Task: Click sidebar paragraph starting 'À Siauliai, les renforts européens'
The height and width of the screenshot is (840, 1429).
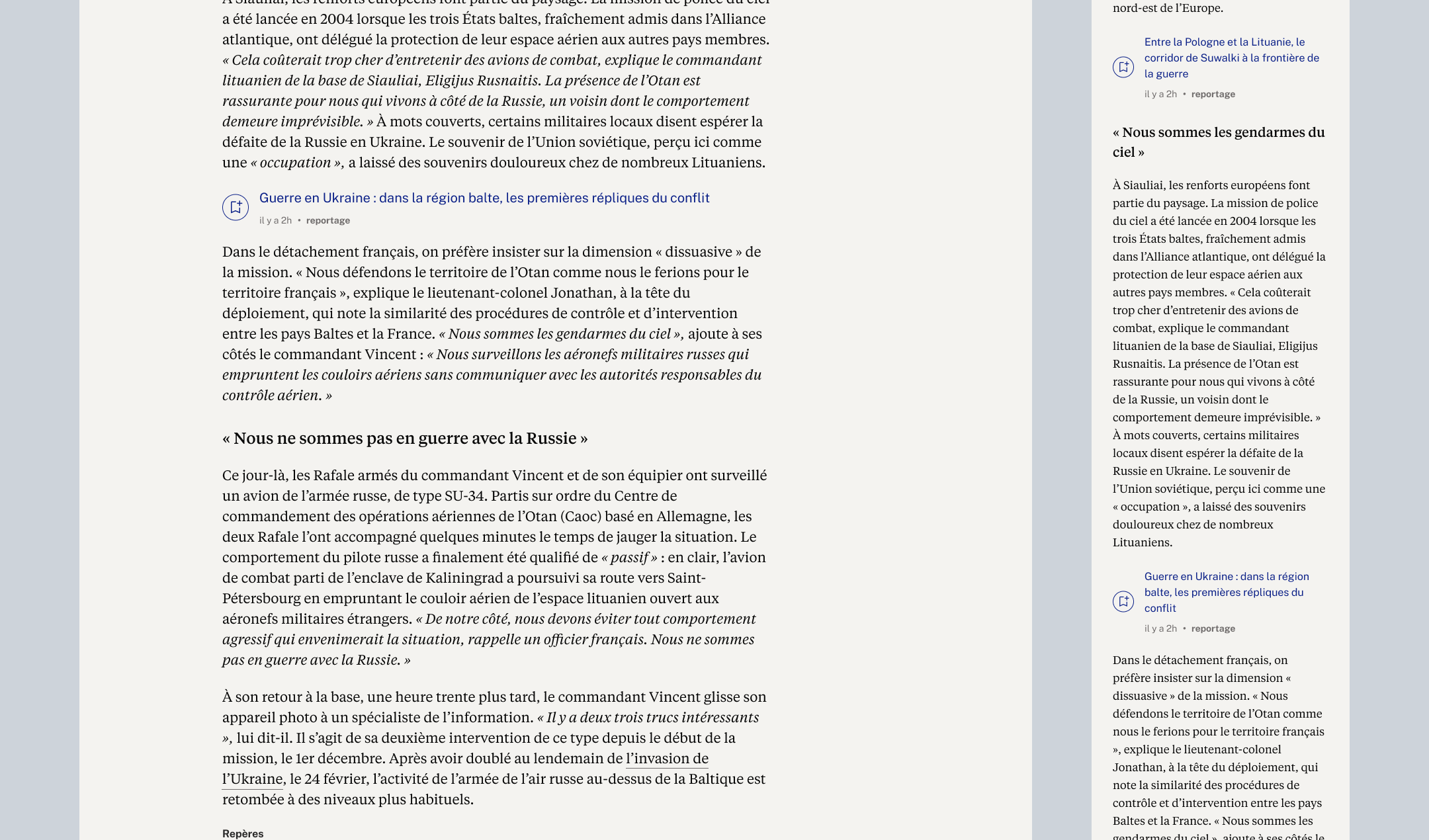Action: point(1219,364)
